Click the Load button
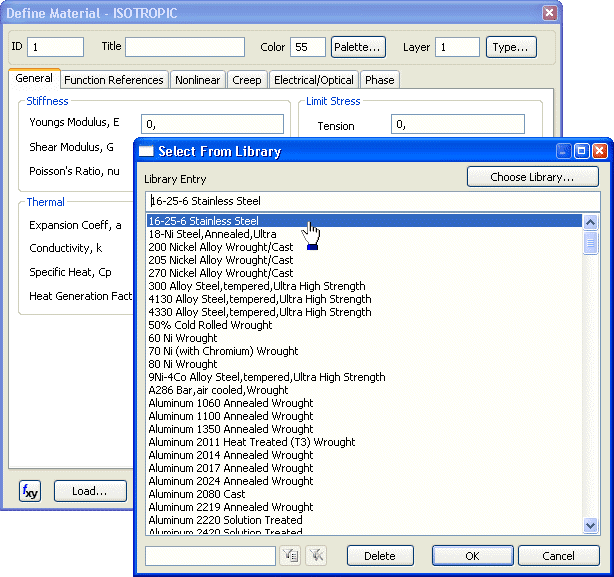The image size is (614, 577). (x=90, y=491)
